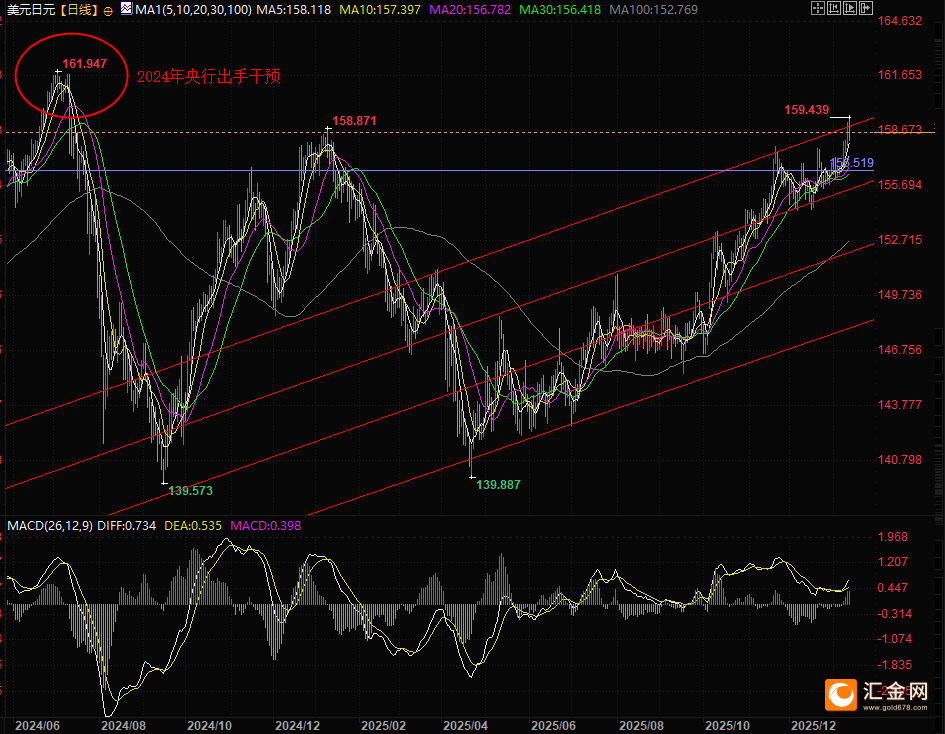This screenshot has height=734, width=945.
Task: Click 146.756 on the price axis
Action: click(899, 350)
